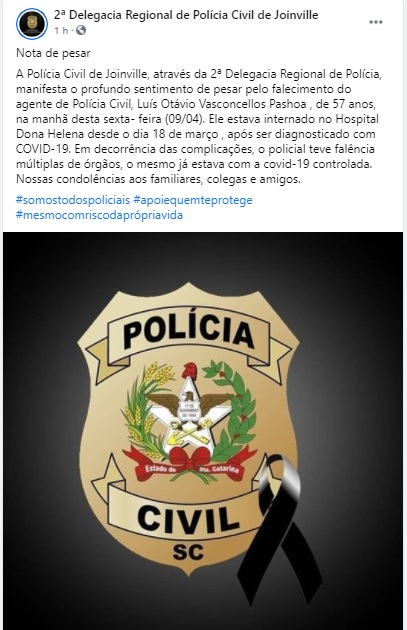Click the eagle on the coat of arms
407x630 pixels.
[189, 404]
